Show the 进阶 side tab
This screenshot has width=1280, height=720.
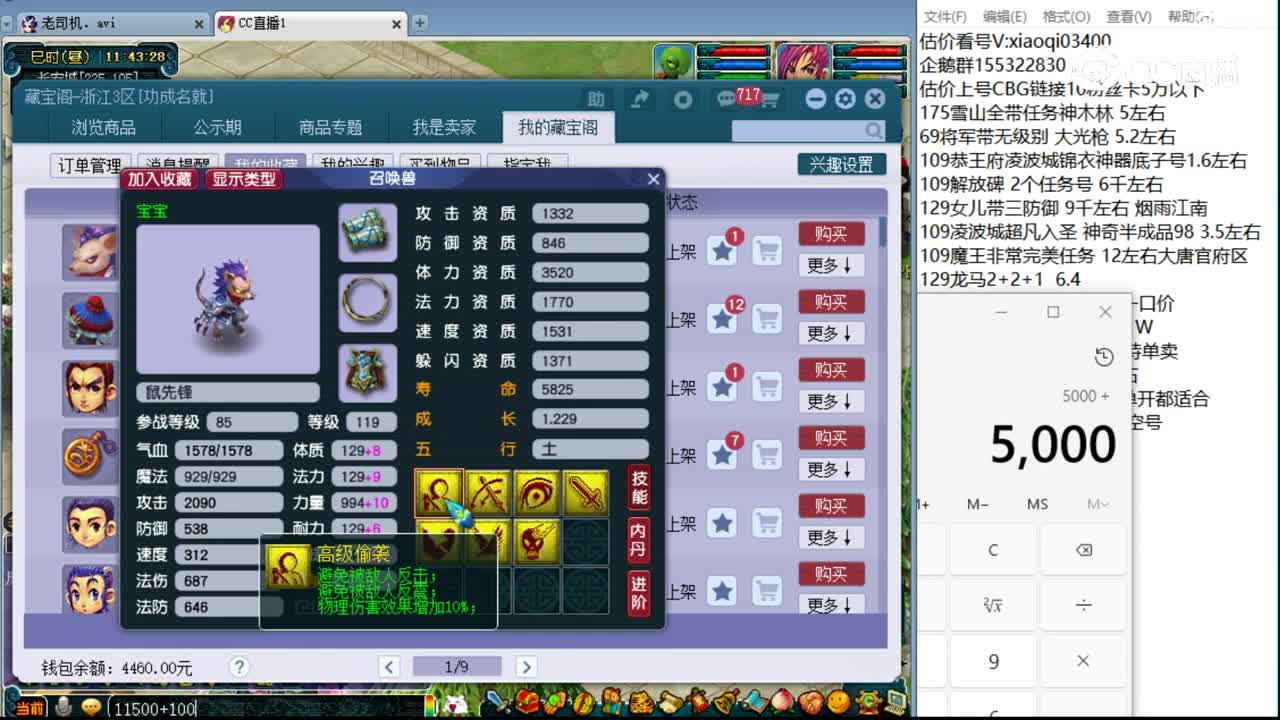pyautogui.click(x=639, y=594)
